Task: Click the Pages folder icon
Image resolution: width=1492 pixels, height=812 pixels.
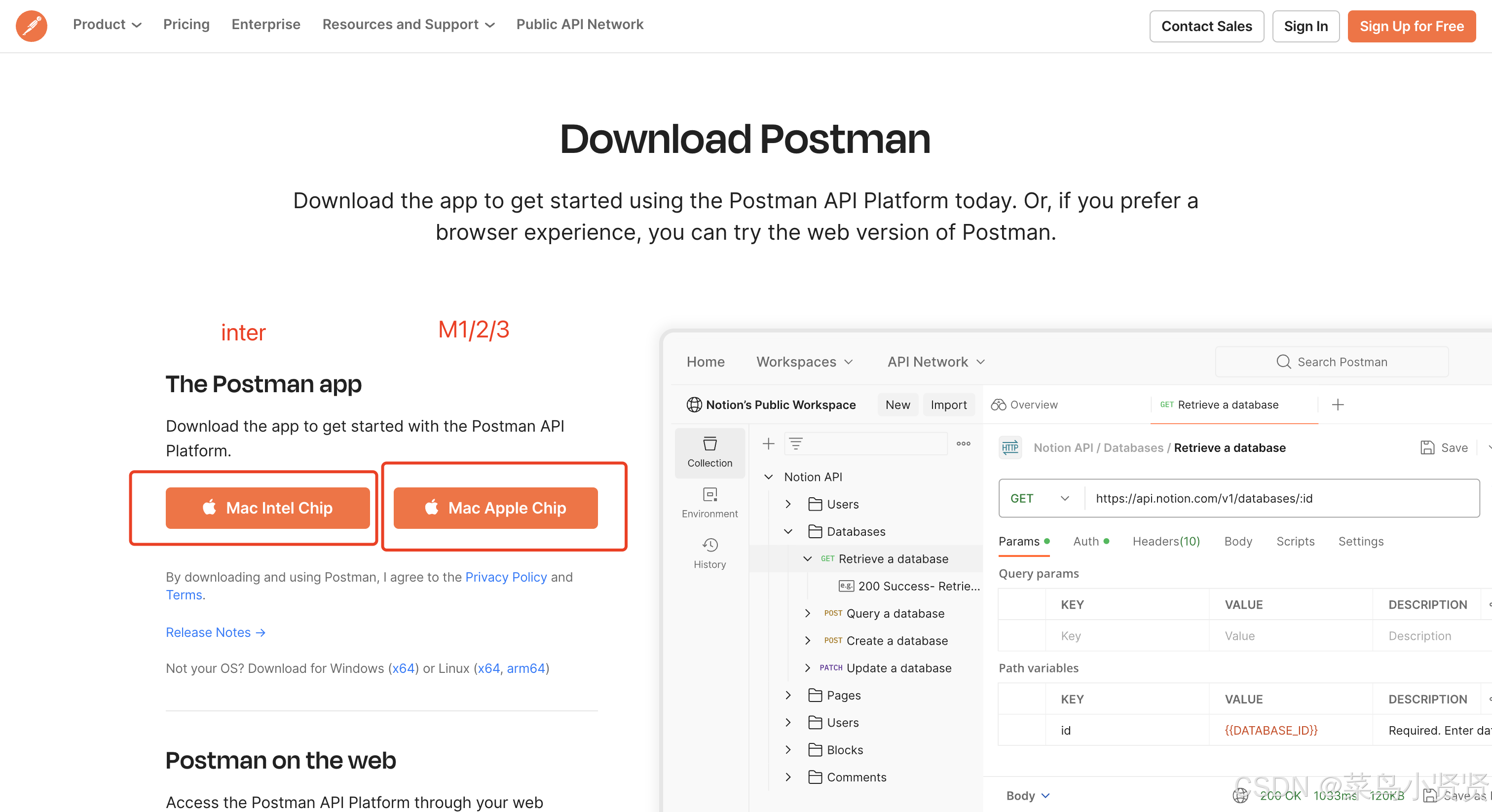Action: pyautogui.click(x=815, y=695)
